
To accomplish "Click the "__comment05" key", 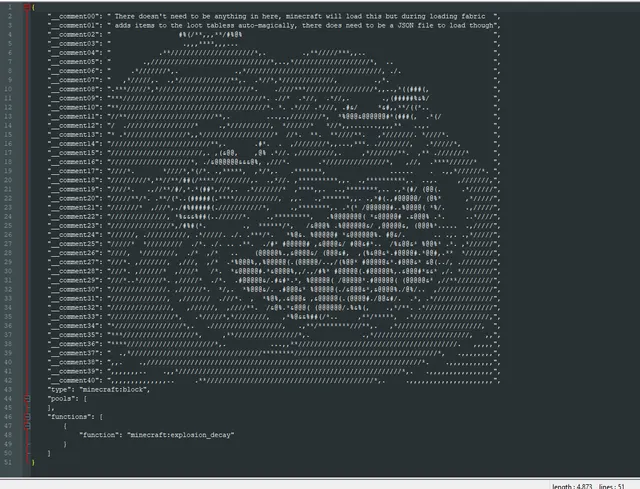I will (x=73, y=62).
